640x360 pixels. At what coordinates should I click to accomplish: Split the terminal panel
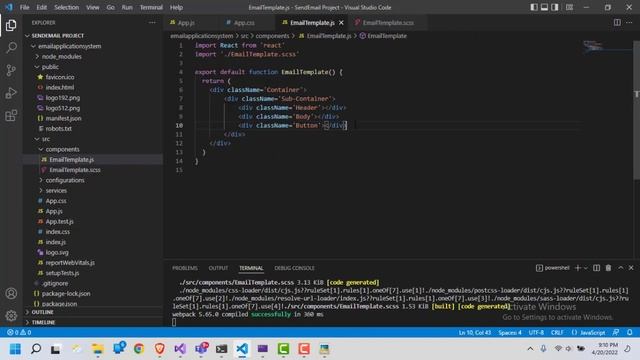[x=596, y=268]
